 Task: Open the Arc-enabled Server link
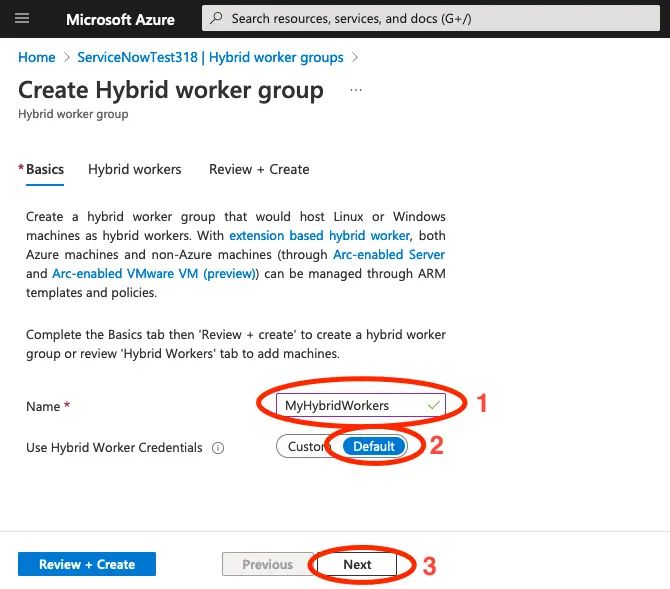[x=389, y=255]
